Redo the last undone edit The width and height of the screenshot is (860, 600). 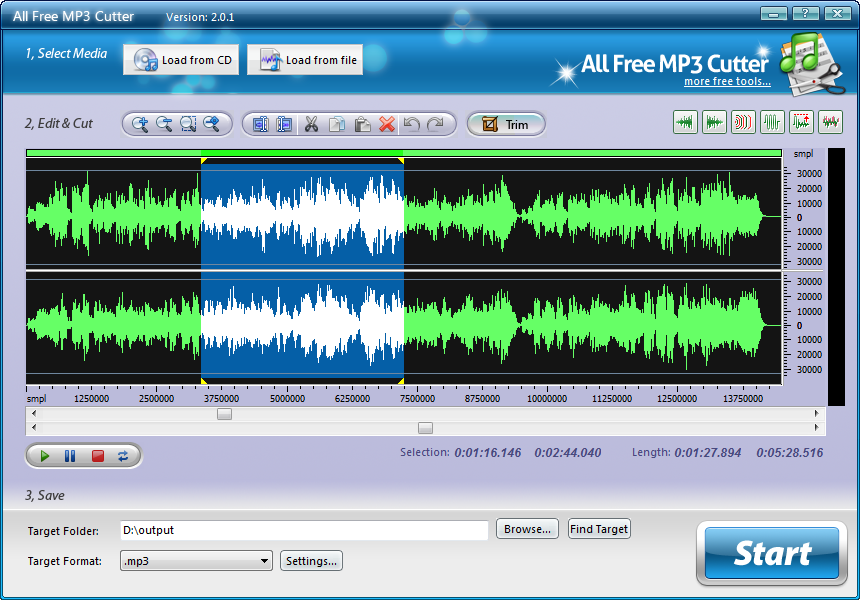(x=435, y=124)
